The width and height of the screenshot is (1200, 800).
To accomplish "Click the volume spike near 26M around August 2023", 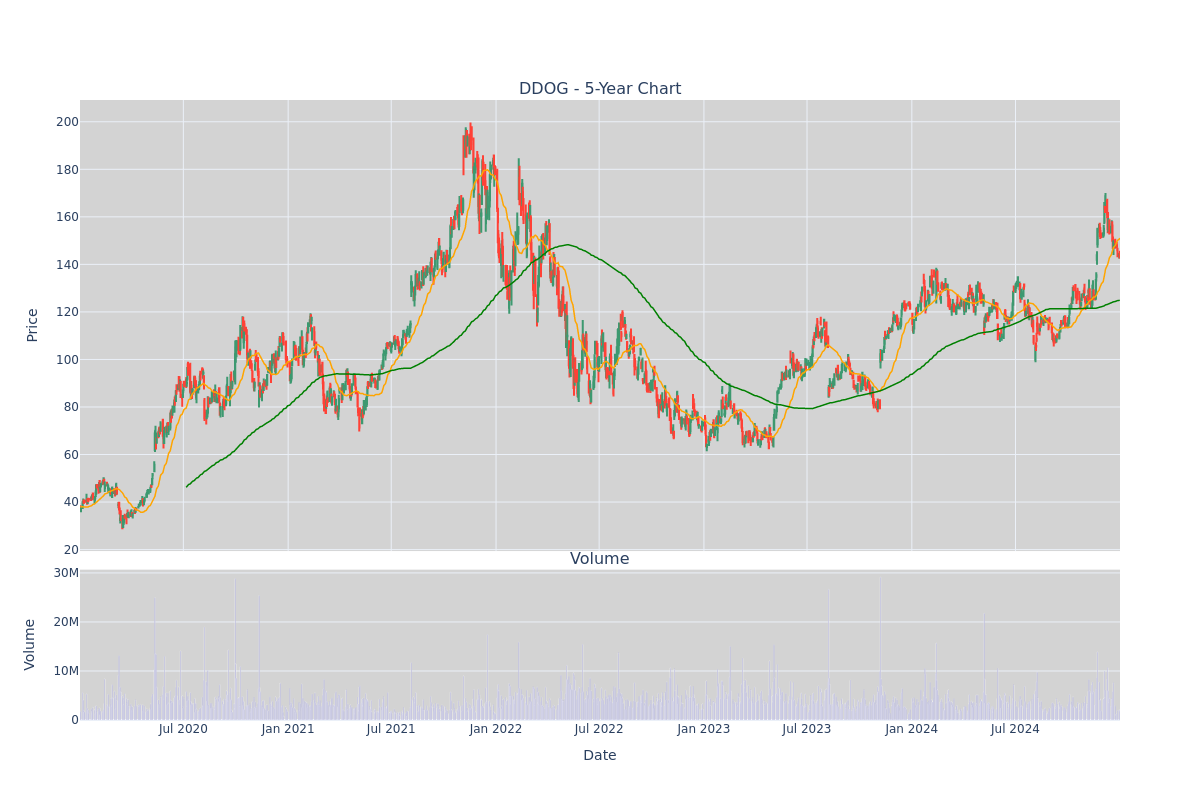I will pos(828,656).
